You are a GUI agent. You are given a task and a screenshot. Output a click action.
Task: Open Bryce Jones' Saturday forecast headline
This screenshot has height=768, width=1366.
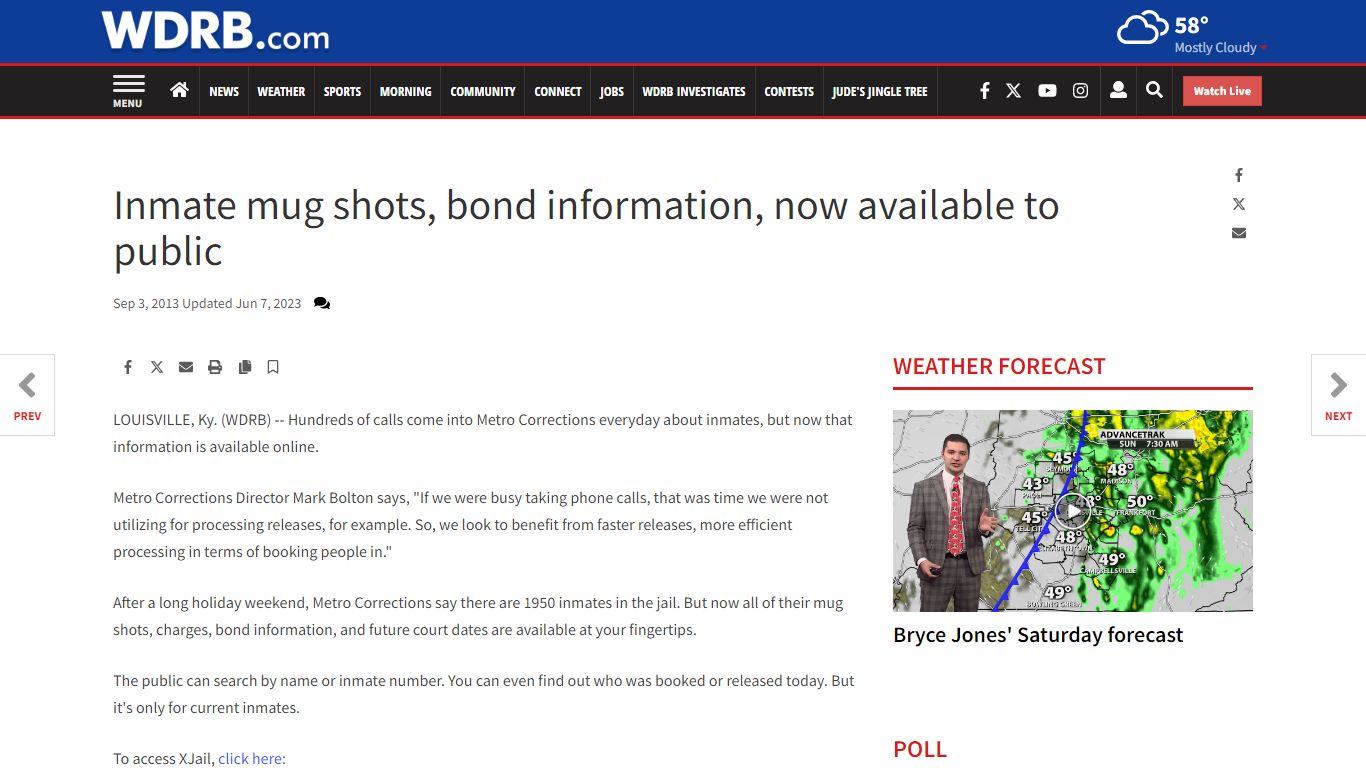[x=1038, y=635]
